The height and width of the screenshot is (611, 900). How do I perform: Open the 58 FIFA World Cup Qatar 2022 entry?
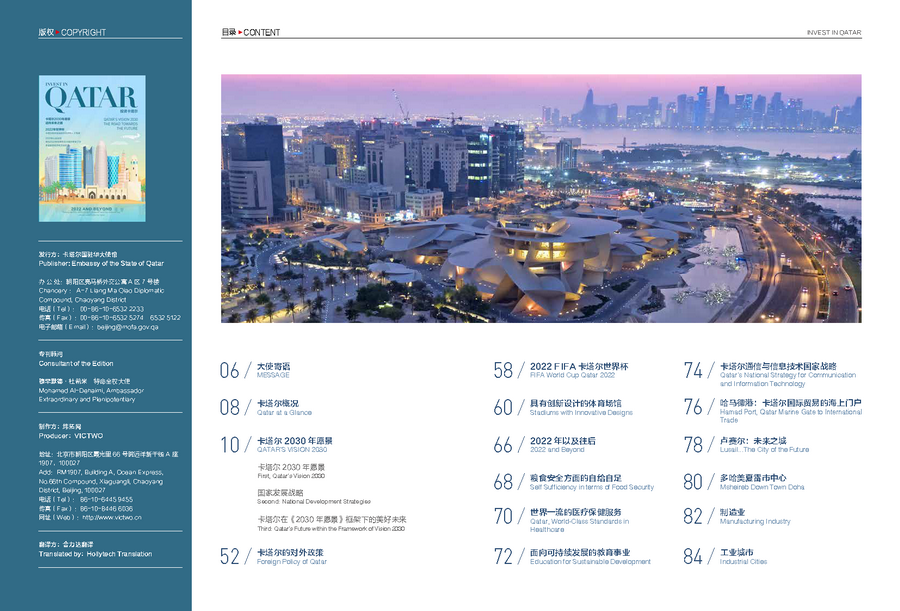click(x=561, y=370)
